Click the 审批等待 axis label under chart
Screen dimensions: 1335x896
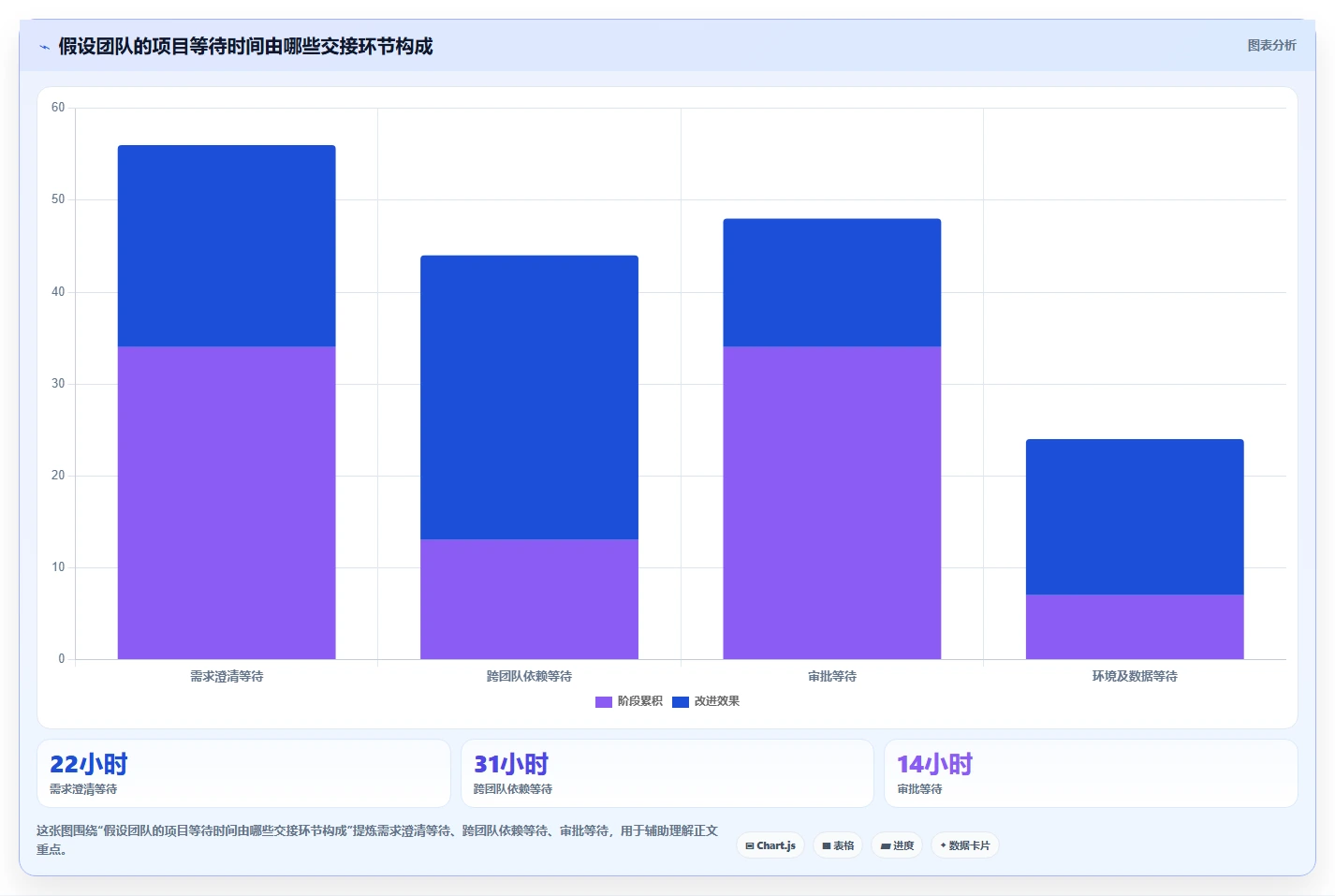832,676
